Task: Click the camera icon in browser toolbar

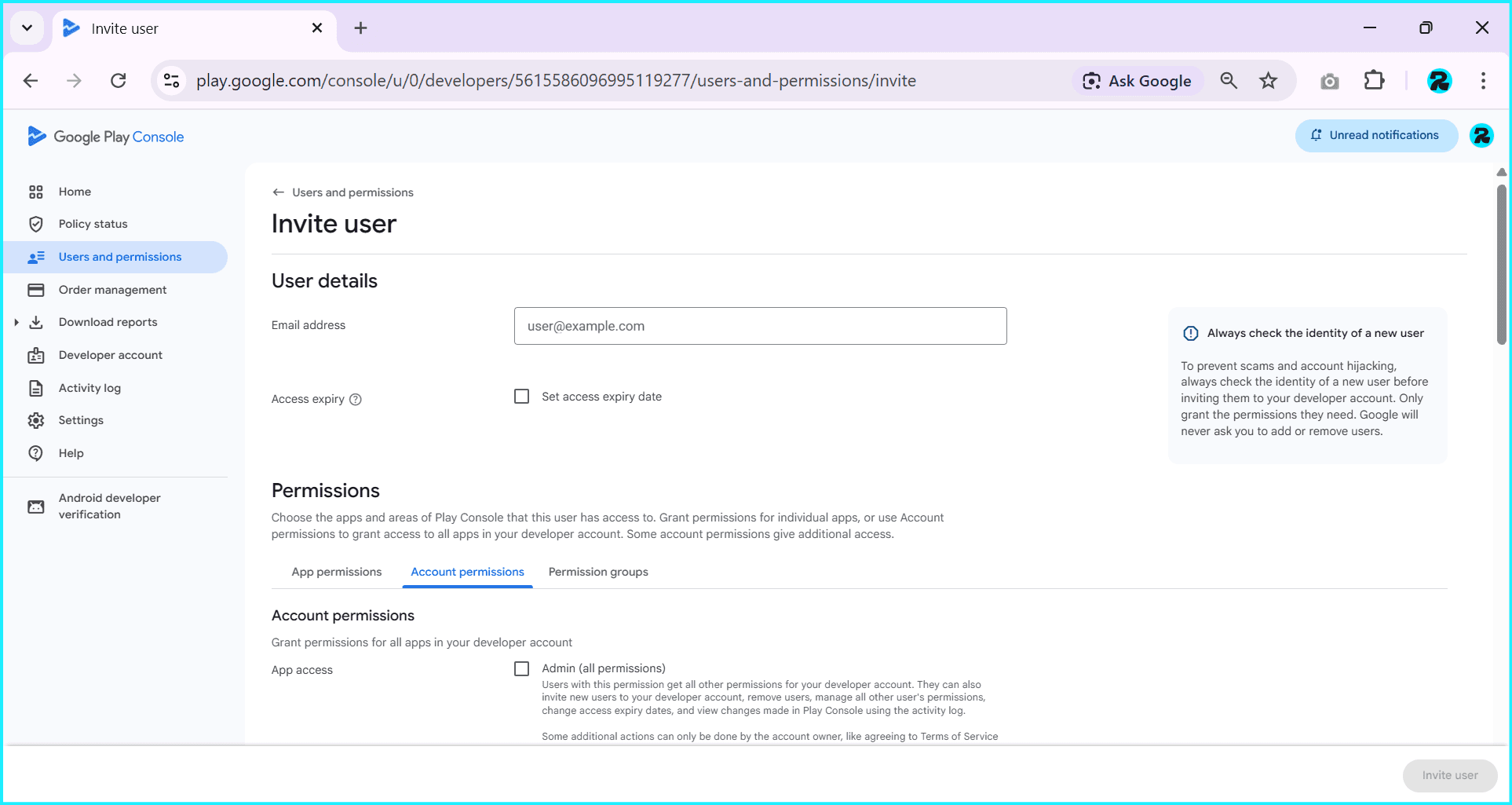Action: (x=1329, y=81)
